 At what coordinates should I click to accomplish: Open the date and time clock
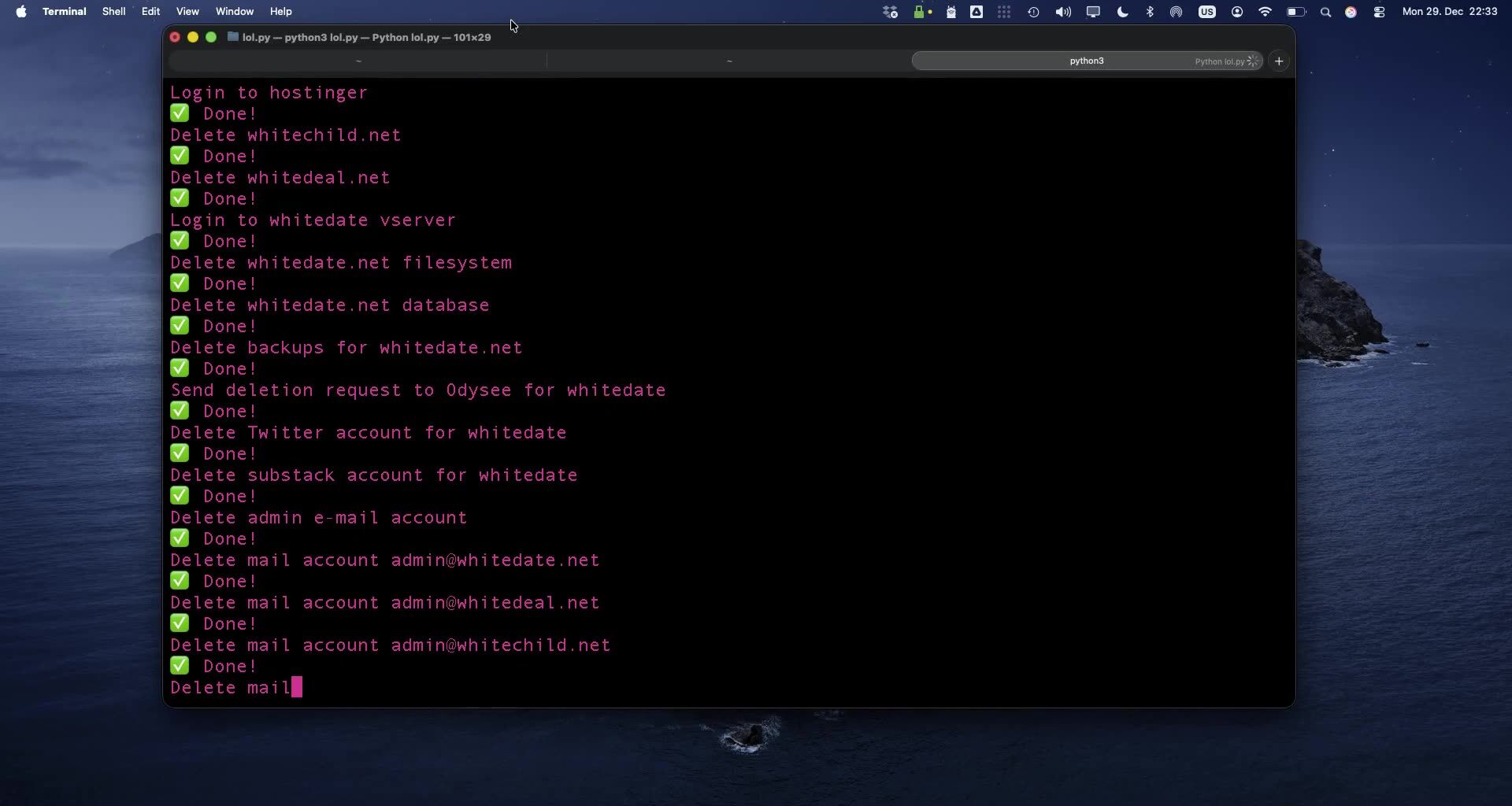pos(1449,12)
